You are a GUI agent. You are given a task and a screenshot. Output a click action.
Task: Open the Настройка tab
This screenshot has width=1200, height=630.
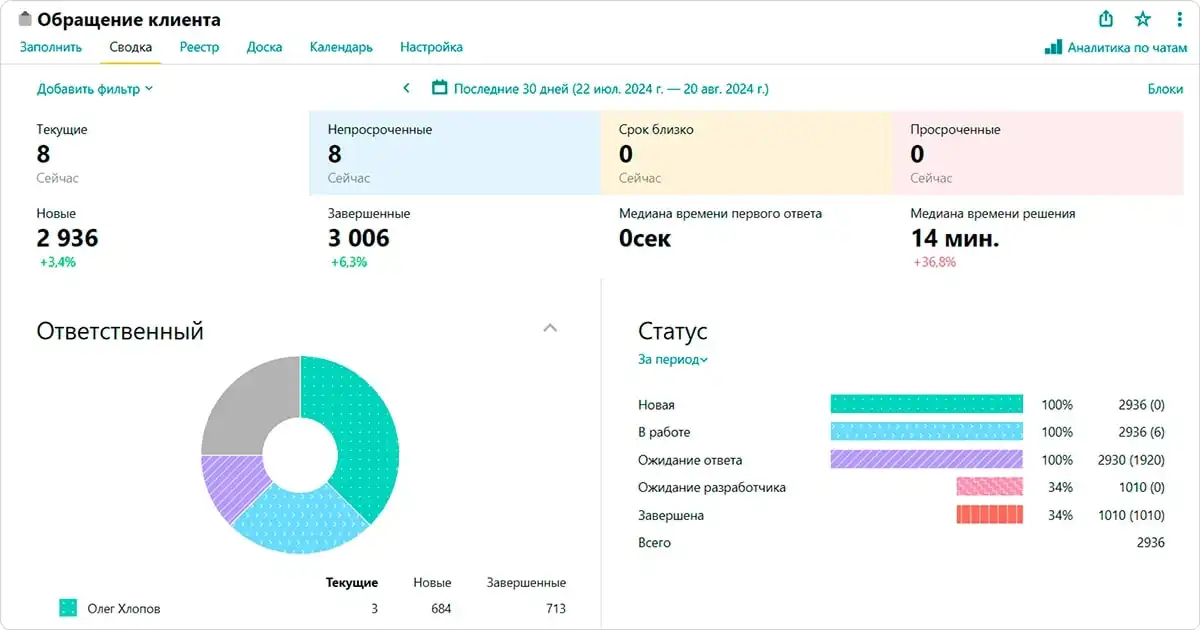pos(431,47)
